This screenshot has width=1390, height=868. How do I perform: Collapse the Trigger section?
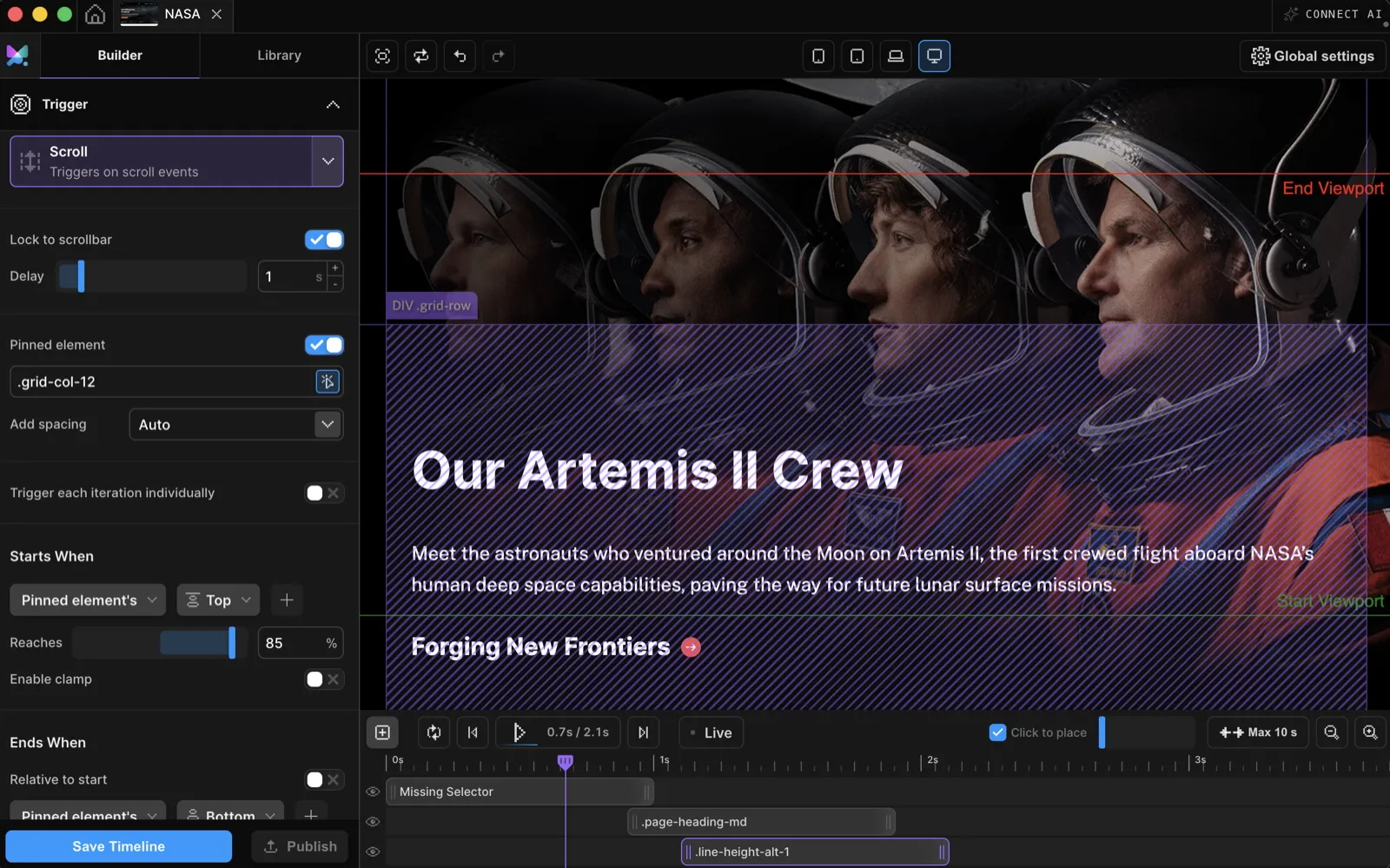pos(333,104)
